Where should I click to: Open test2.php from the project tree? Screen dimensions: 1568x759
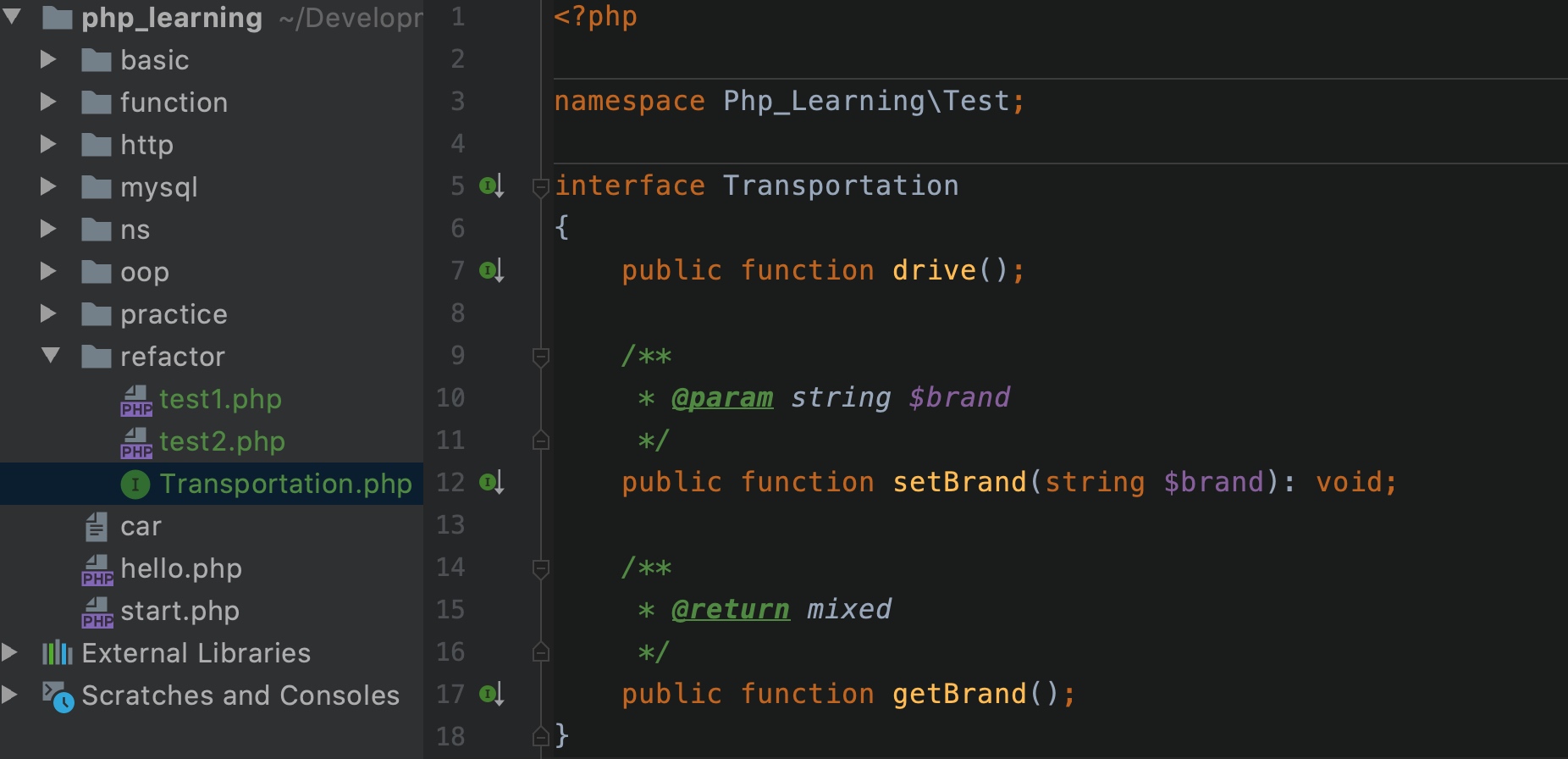(222, 441)
